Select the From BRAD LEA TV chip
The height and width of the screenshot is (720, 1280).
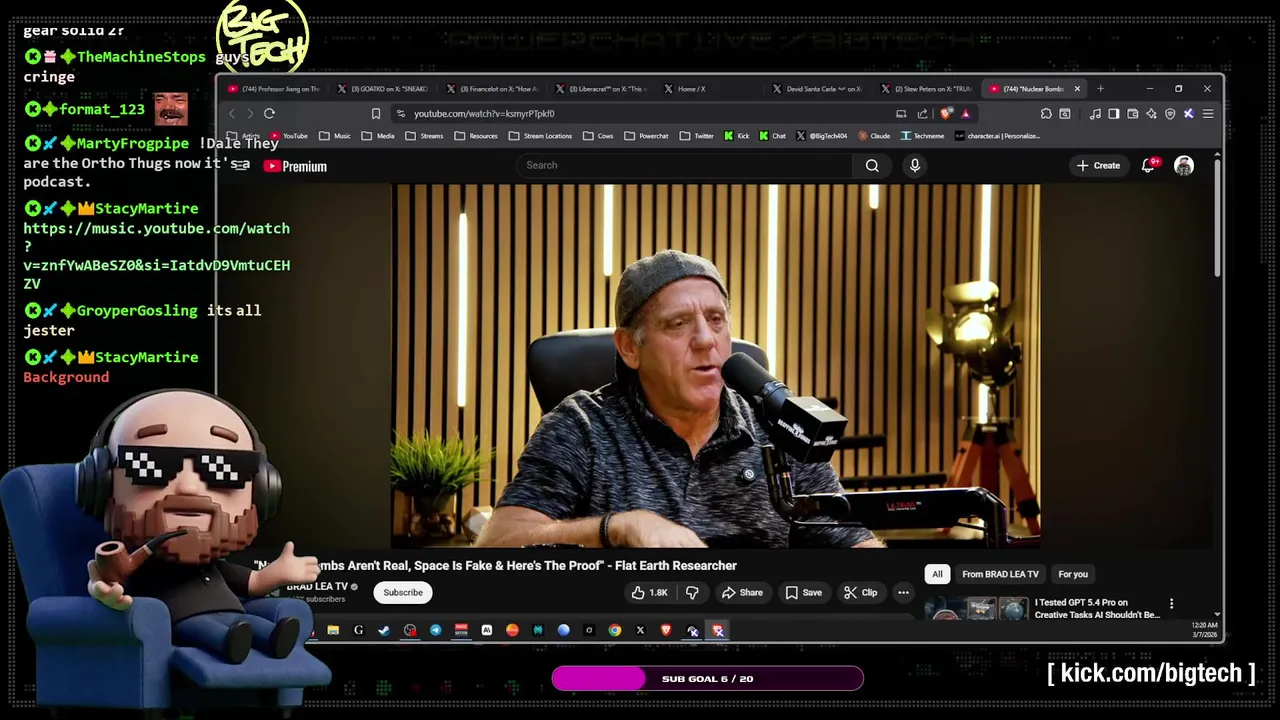coord(1000,574)
